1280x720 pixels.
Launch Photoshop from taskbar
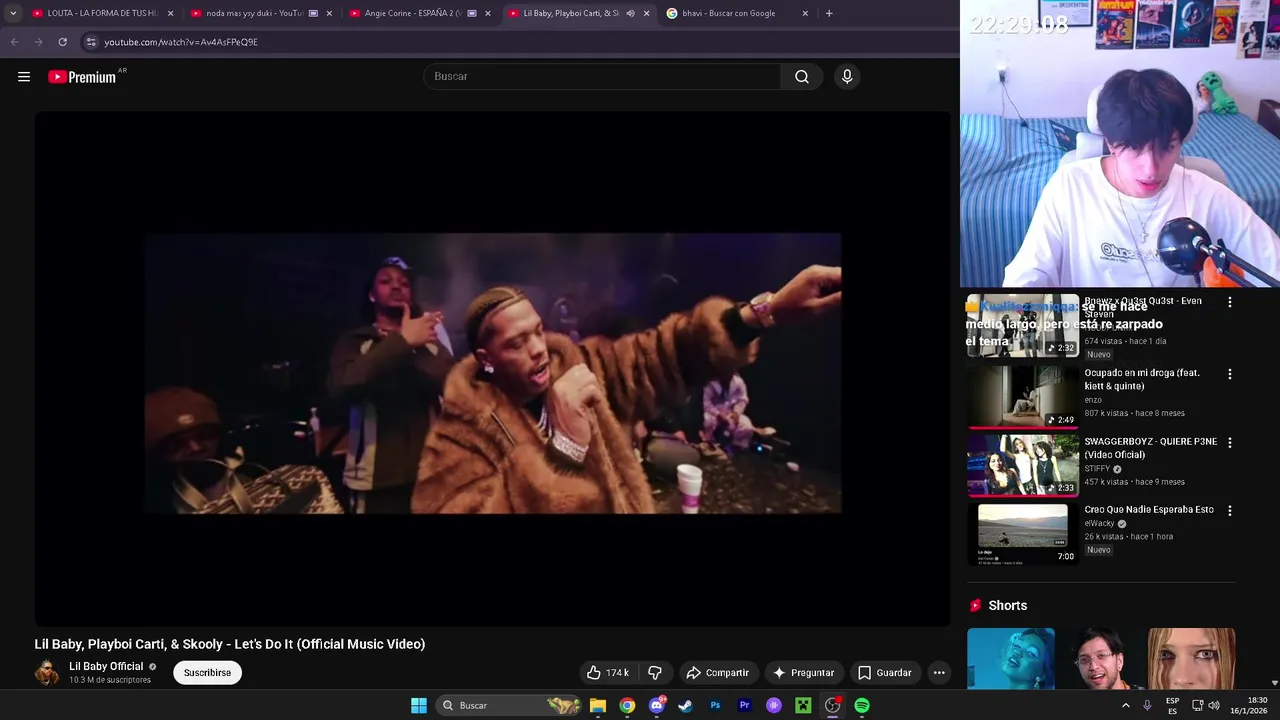pyautogui.click(x=715, y=706)
